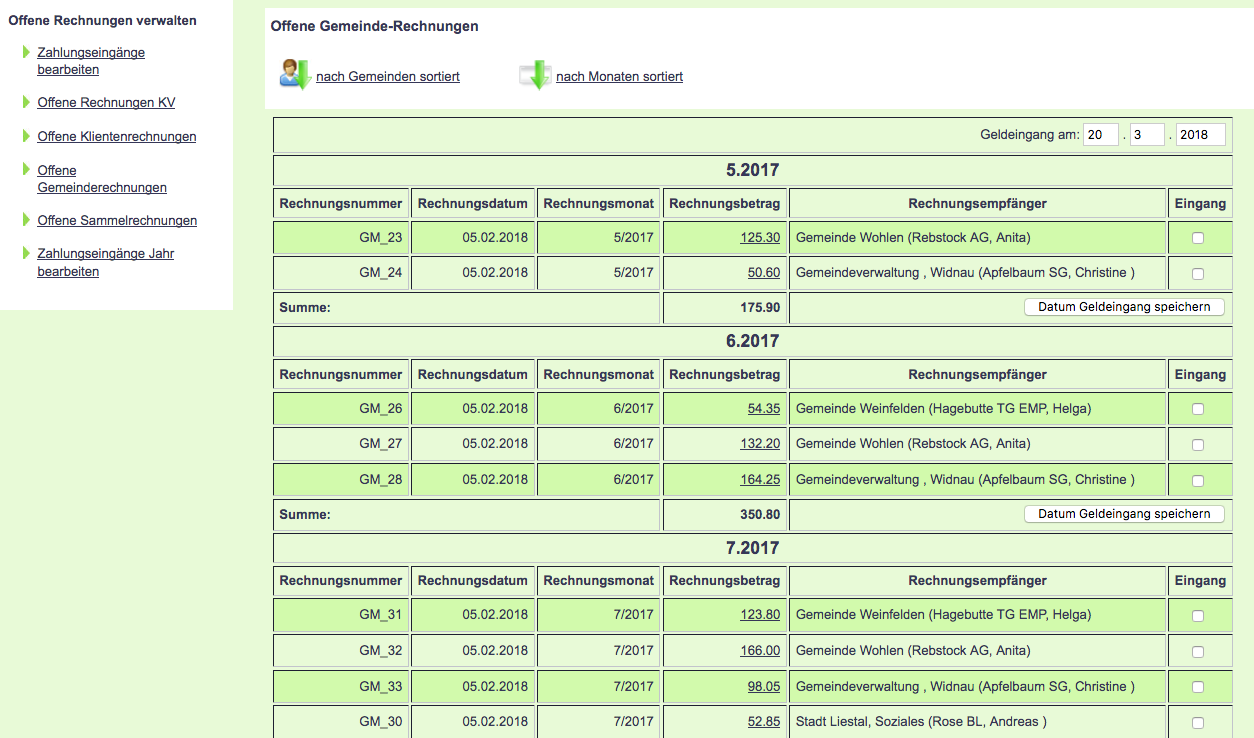Open the 125.30 amount link for GM_23

click(x=760, y=238)
